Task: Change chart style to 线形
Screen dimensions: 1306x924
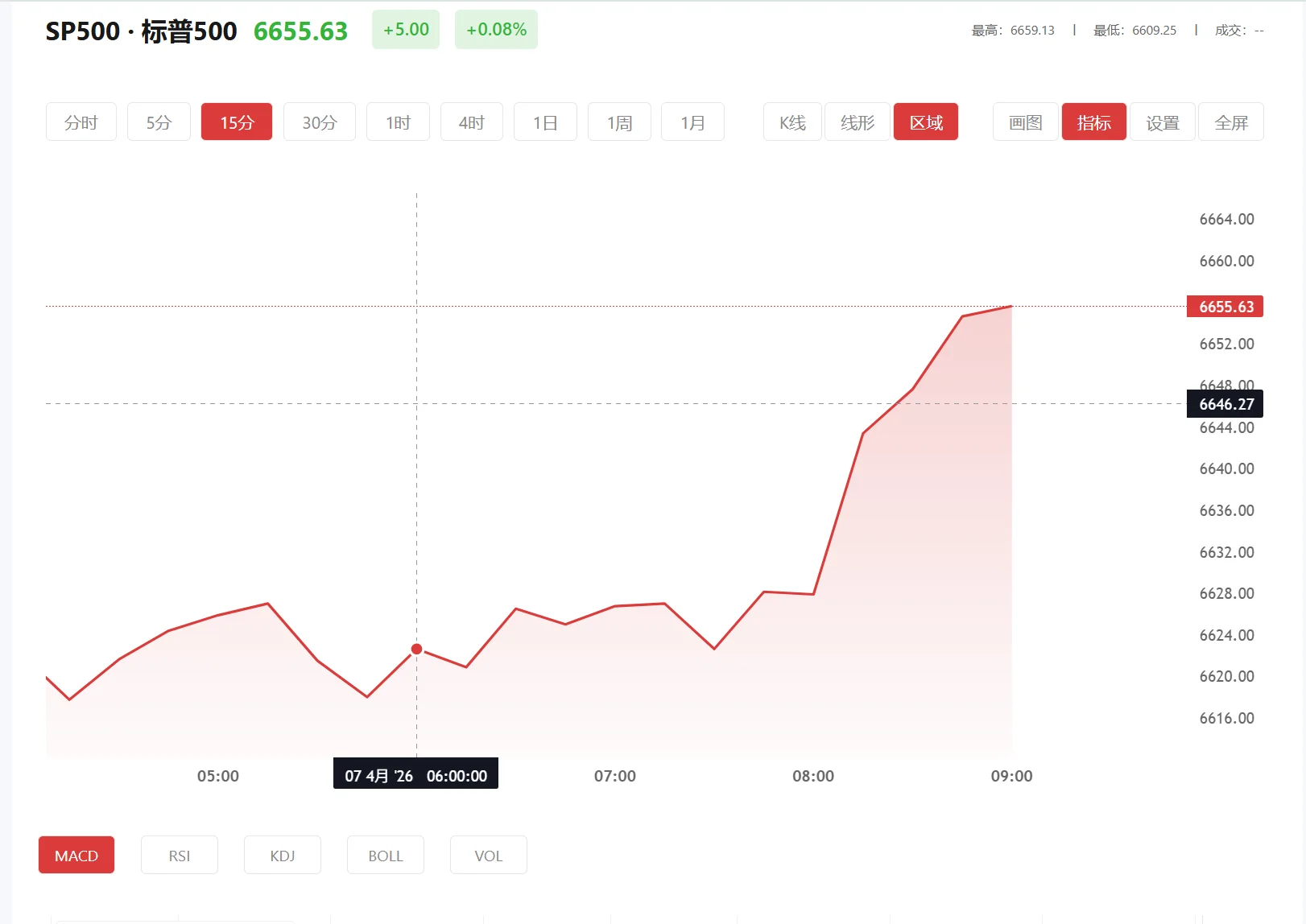Action: tap(857, 122)
